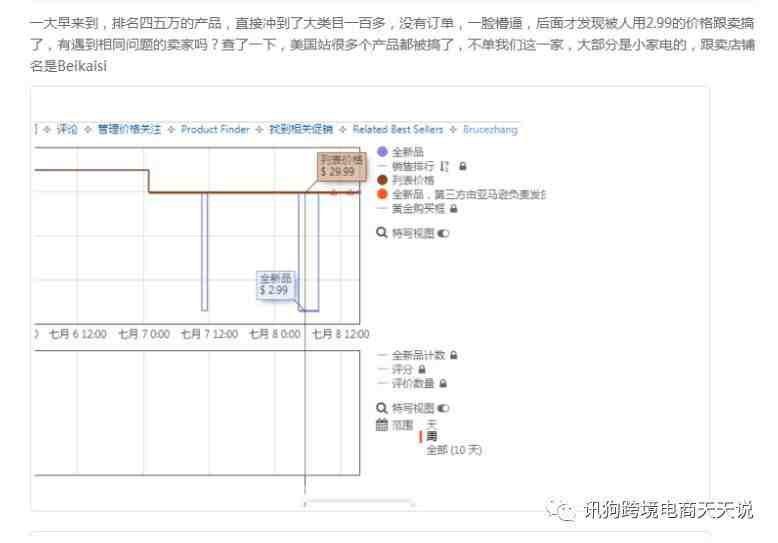Click the lock icon beside 黄金购买框
The width and height of the screenshot is (778, 543).
click(x=454, y=208)
